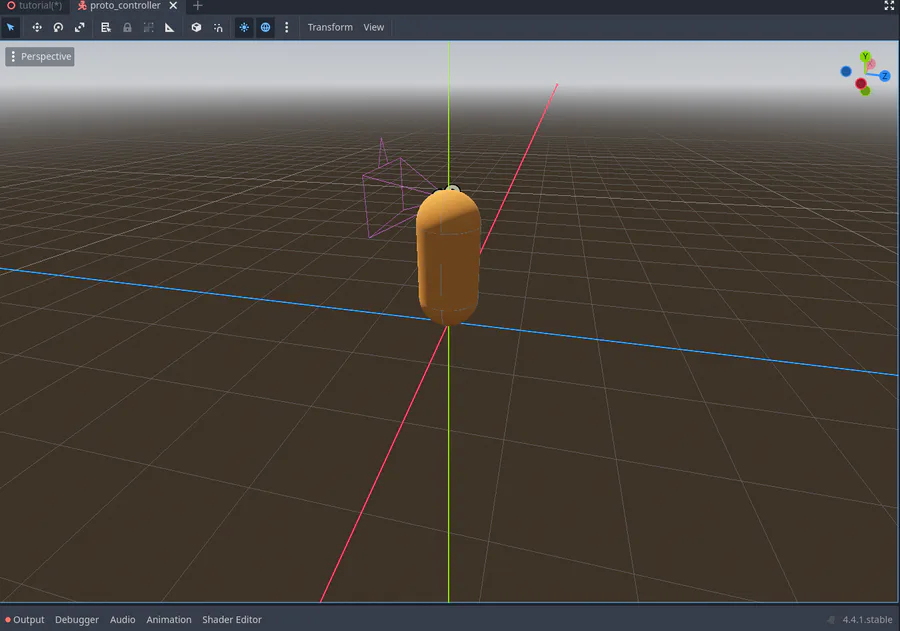Switch to the tutorial(*) scene tab
Image resolution: width=900 pixels, height=631 pixels.
click(x=34, y=6)
